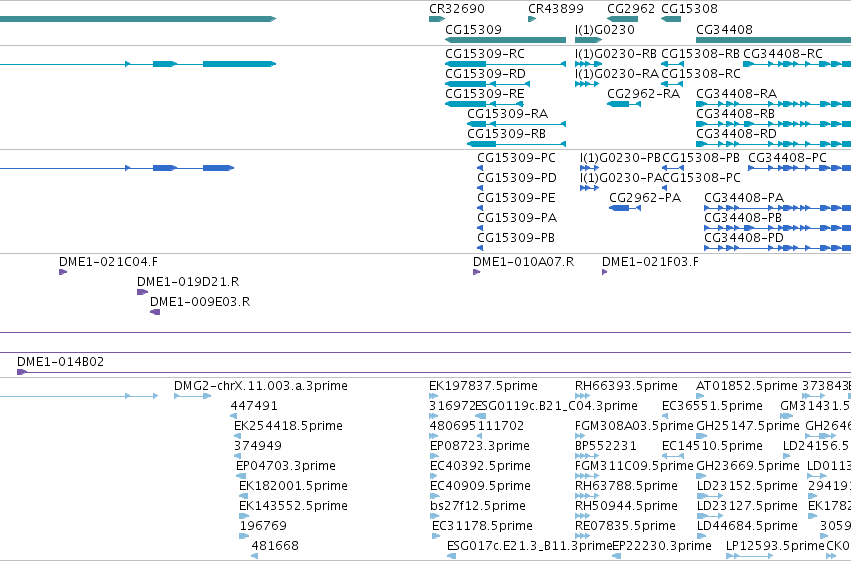The height and width of the screenshot is (561, 851).
Task: Select EST RH63788.5prime
Action: pos(587,496)
